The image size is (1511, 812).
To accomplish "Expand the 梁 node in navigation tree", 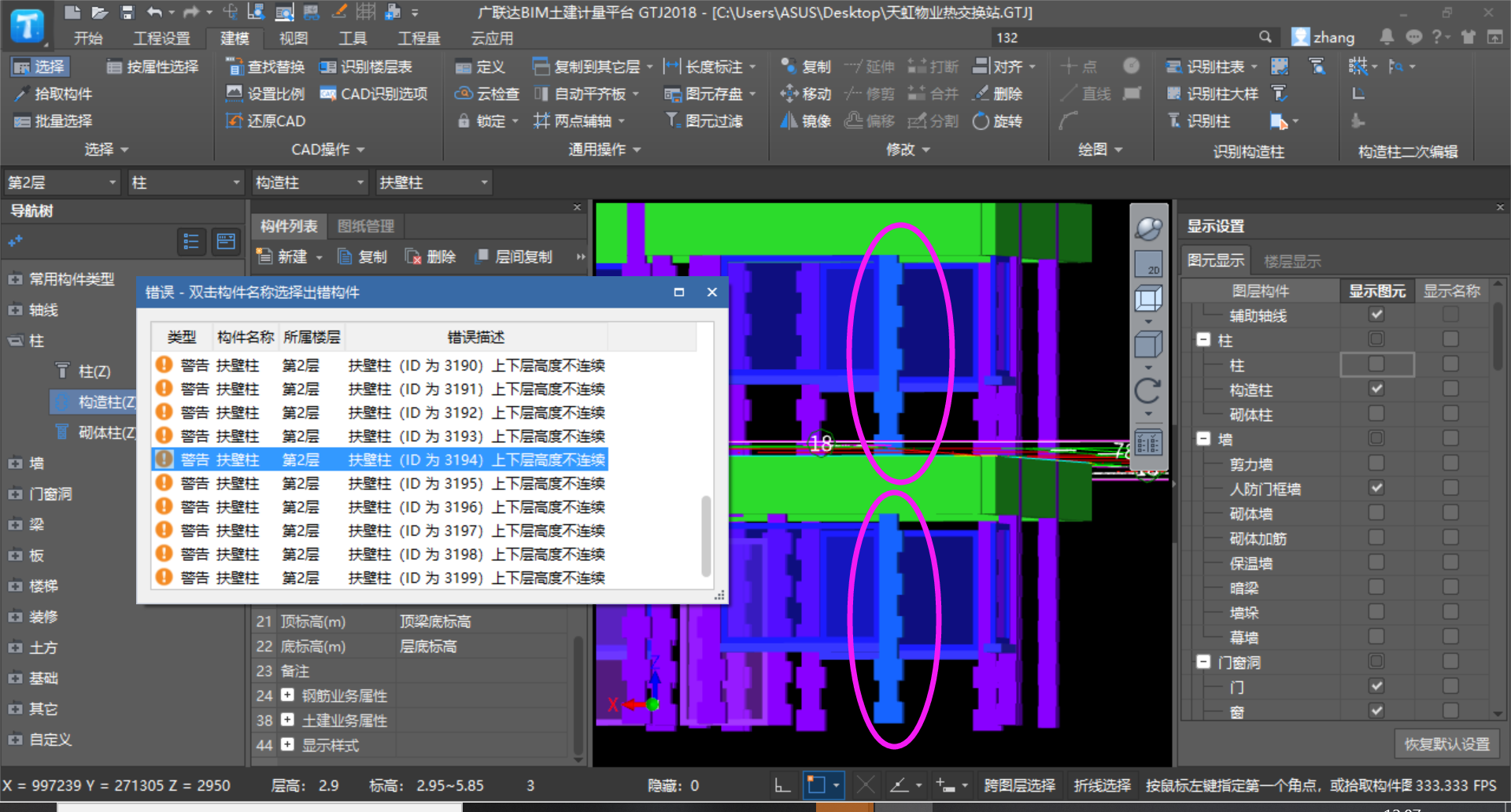I will click(x=15, y=525).
